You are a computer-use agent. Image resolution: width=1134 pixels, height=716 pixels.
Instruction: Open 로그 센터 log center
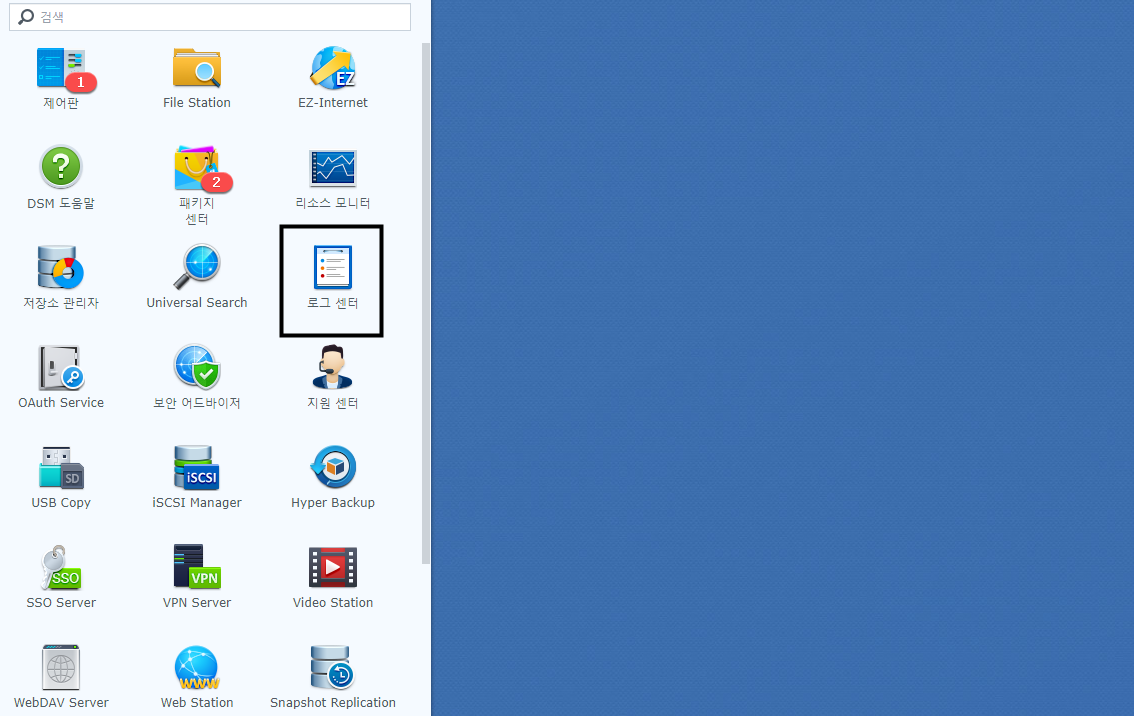(333, 268)
